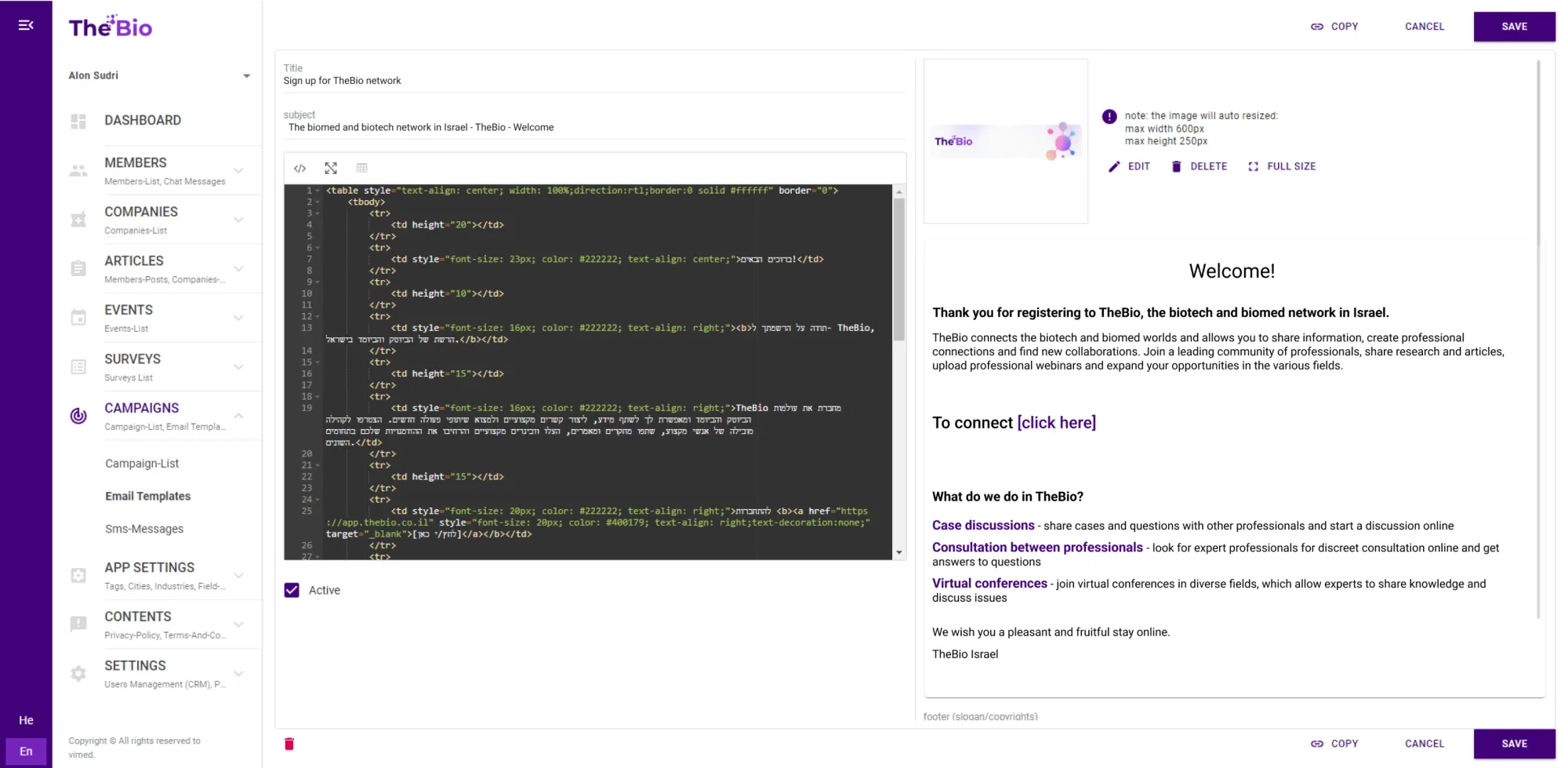Click the TheBio banner image thumbnail

point(1006,141)
